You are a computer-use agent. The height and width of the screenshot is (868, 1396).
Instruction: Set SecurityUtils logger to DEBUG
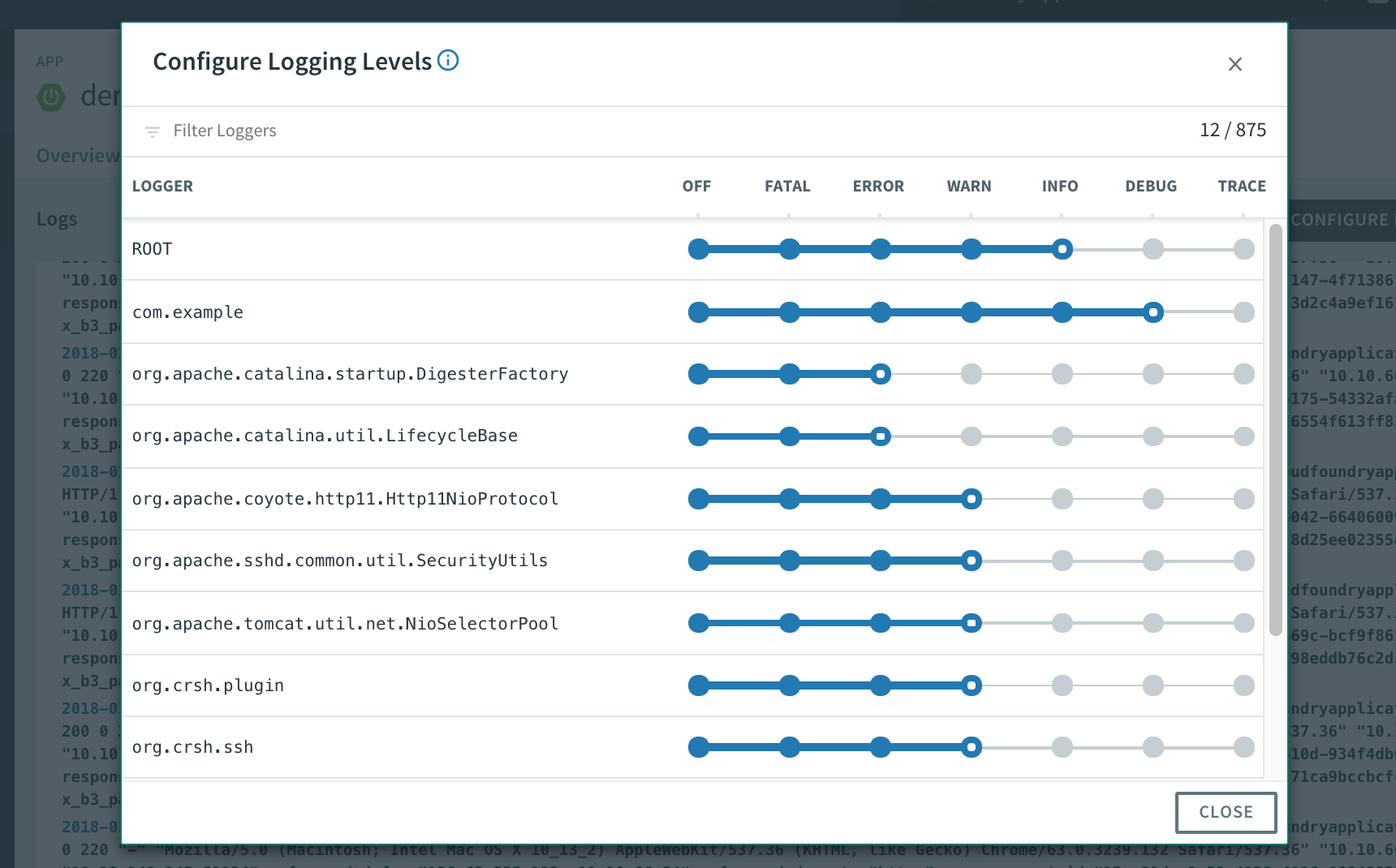[1153, 561]
